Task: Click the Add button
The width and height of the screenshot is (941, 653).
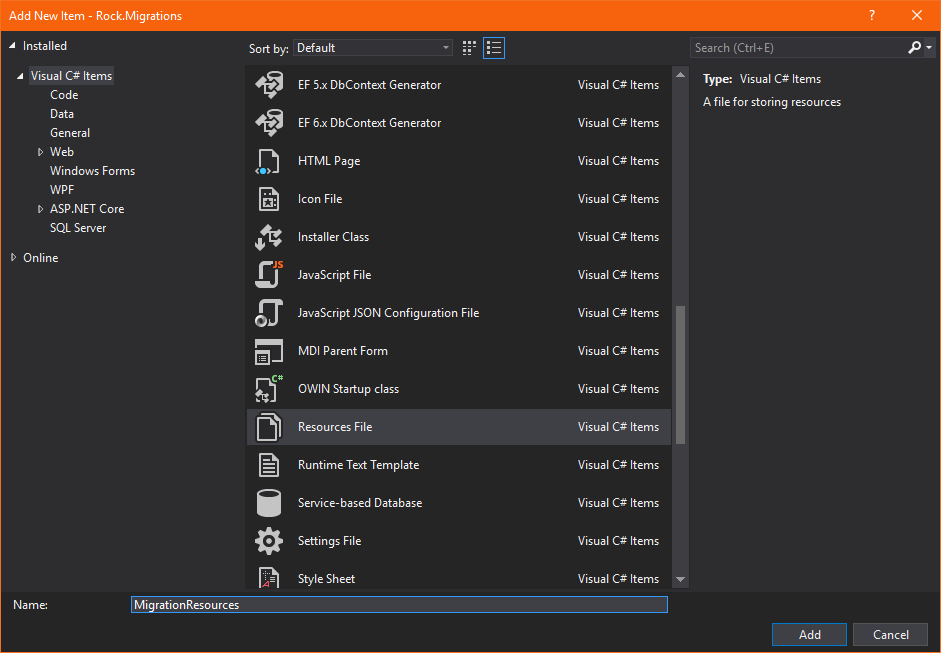Action: [x=809, y=634]
